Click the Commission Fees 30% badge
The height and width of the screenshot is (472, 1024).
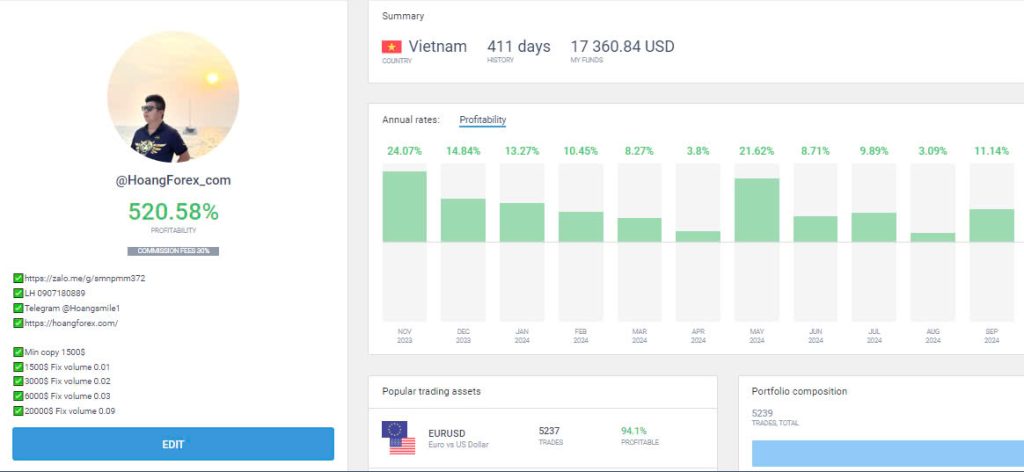173,251
